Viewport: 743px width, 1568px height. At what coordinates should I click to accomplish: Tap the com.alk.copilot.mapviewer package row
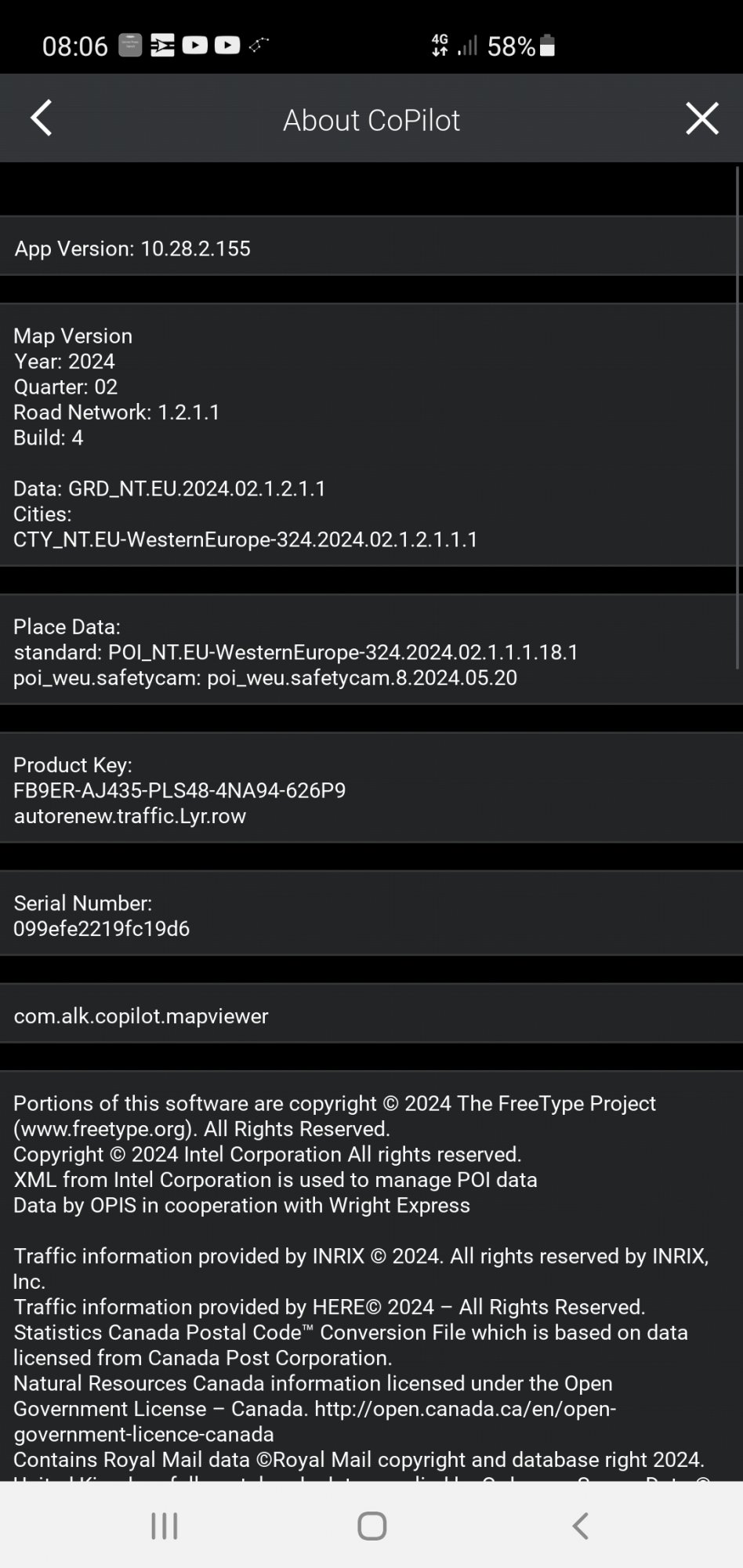[141, 1016]
